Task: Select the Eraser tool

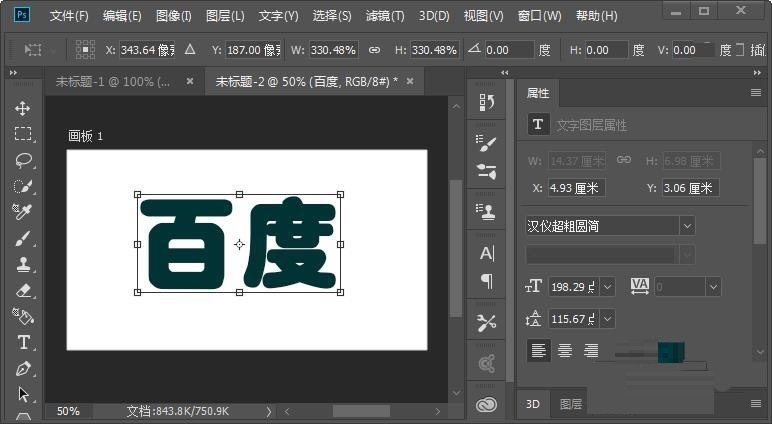Action: [x=22, y=290]
